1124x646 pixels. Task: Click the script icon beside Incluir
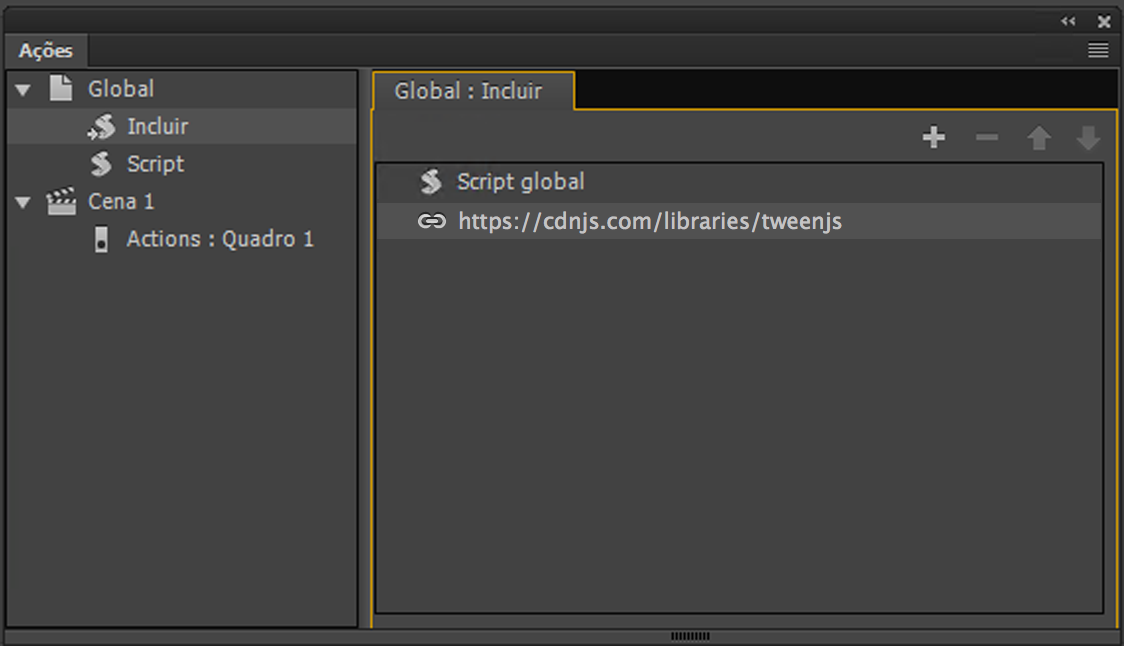coord(101,126)
